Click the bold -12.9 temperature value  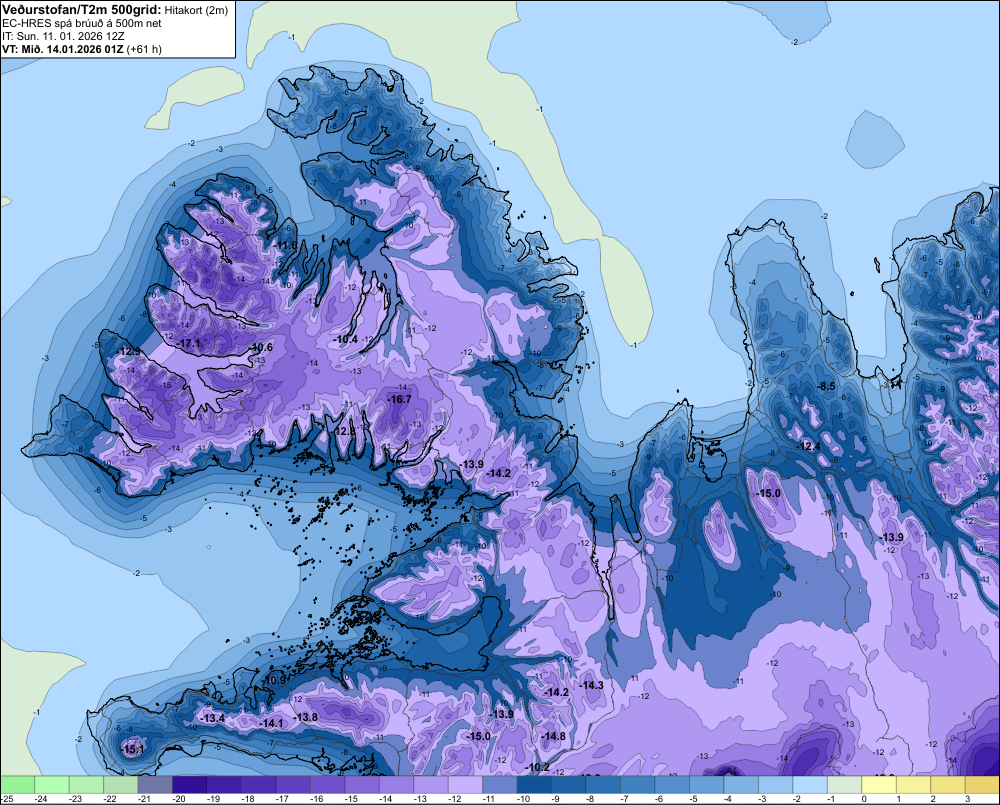(x=128, y=351)
